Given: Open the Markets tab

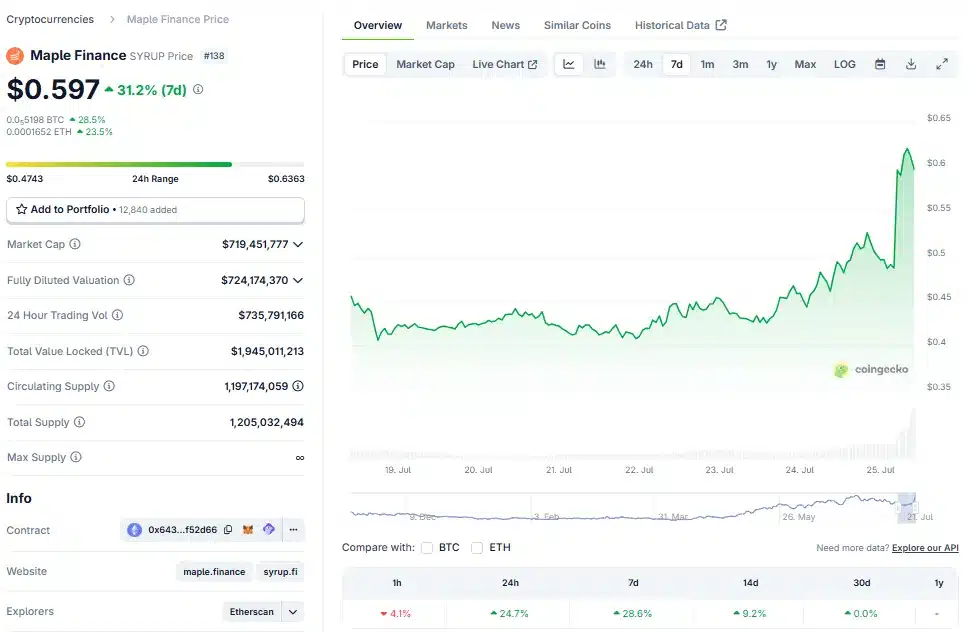Looking at the screenshot, I should 447,25.
